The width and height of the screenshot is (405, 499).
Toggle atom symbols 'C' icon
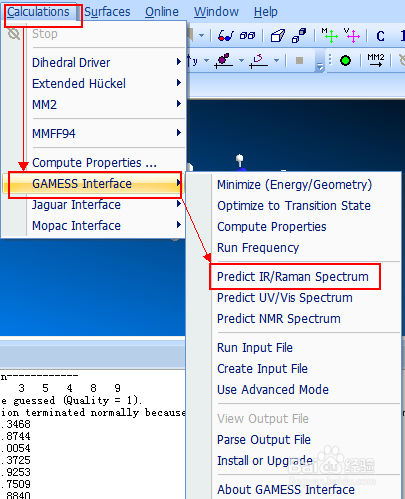(380, 36)
